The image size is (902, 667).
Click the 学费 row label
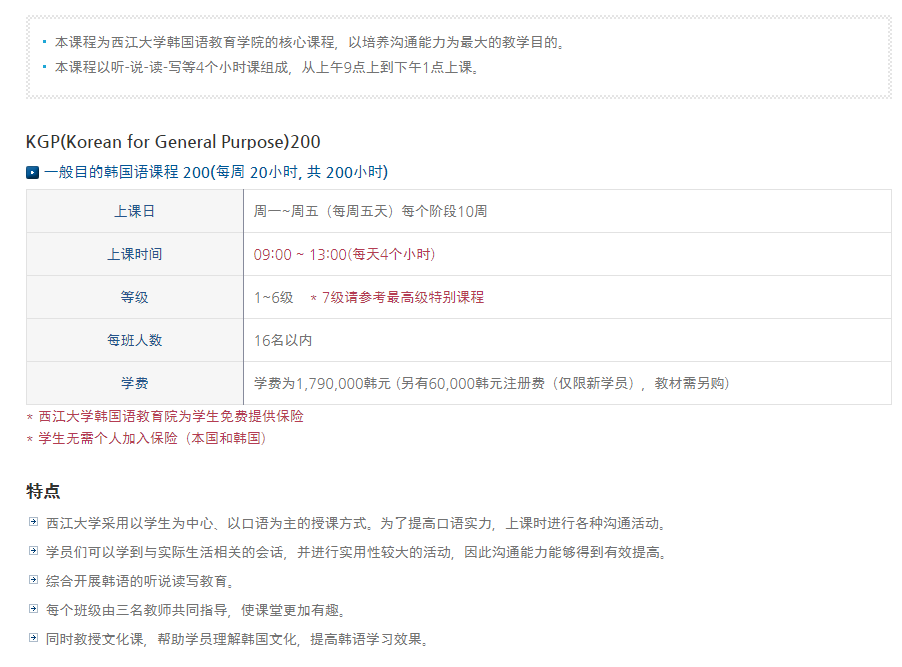135,383
